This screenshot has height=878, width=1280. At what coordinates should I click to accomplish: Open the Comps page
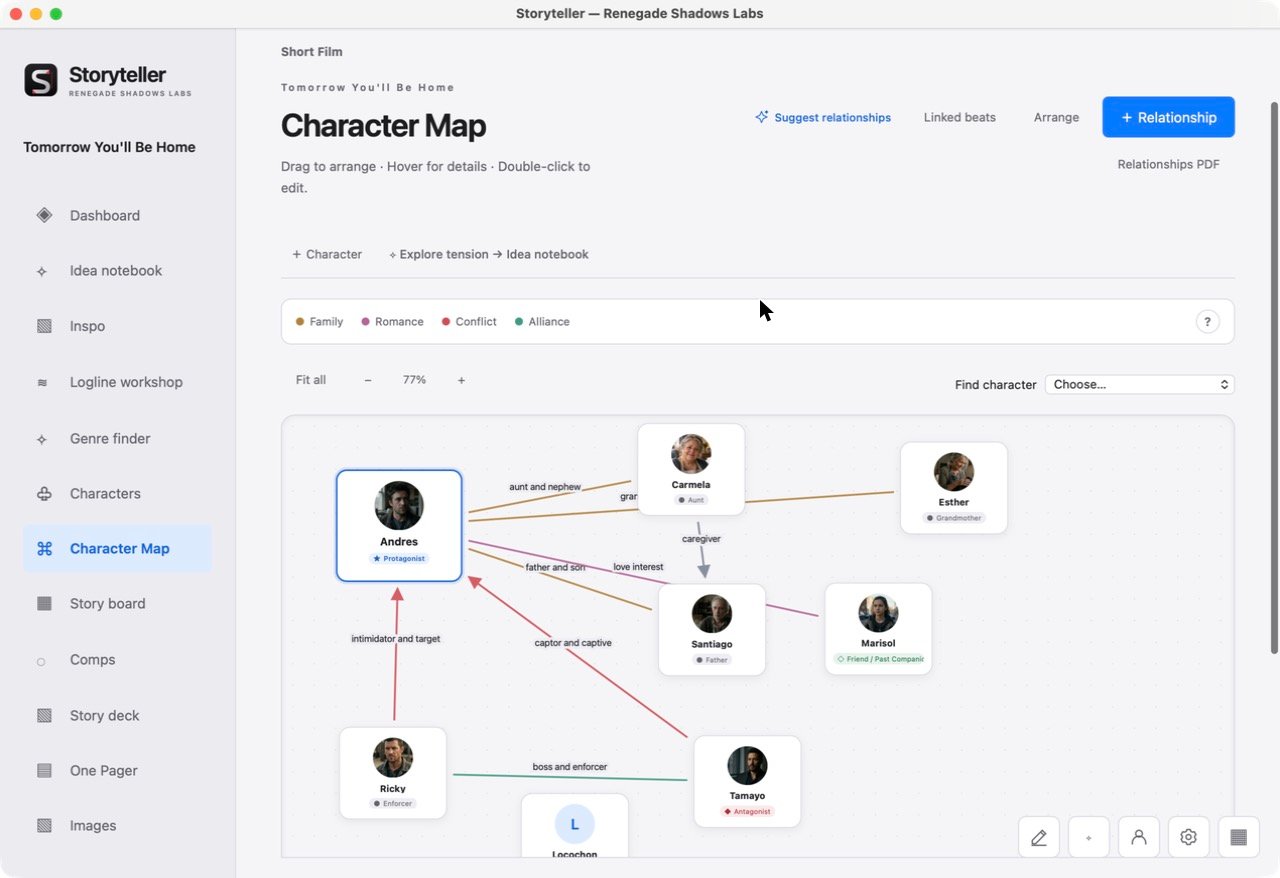117,660
